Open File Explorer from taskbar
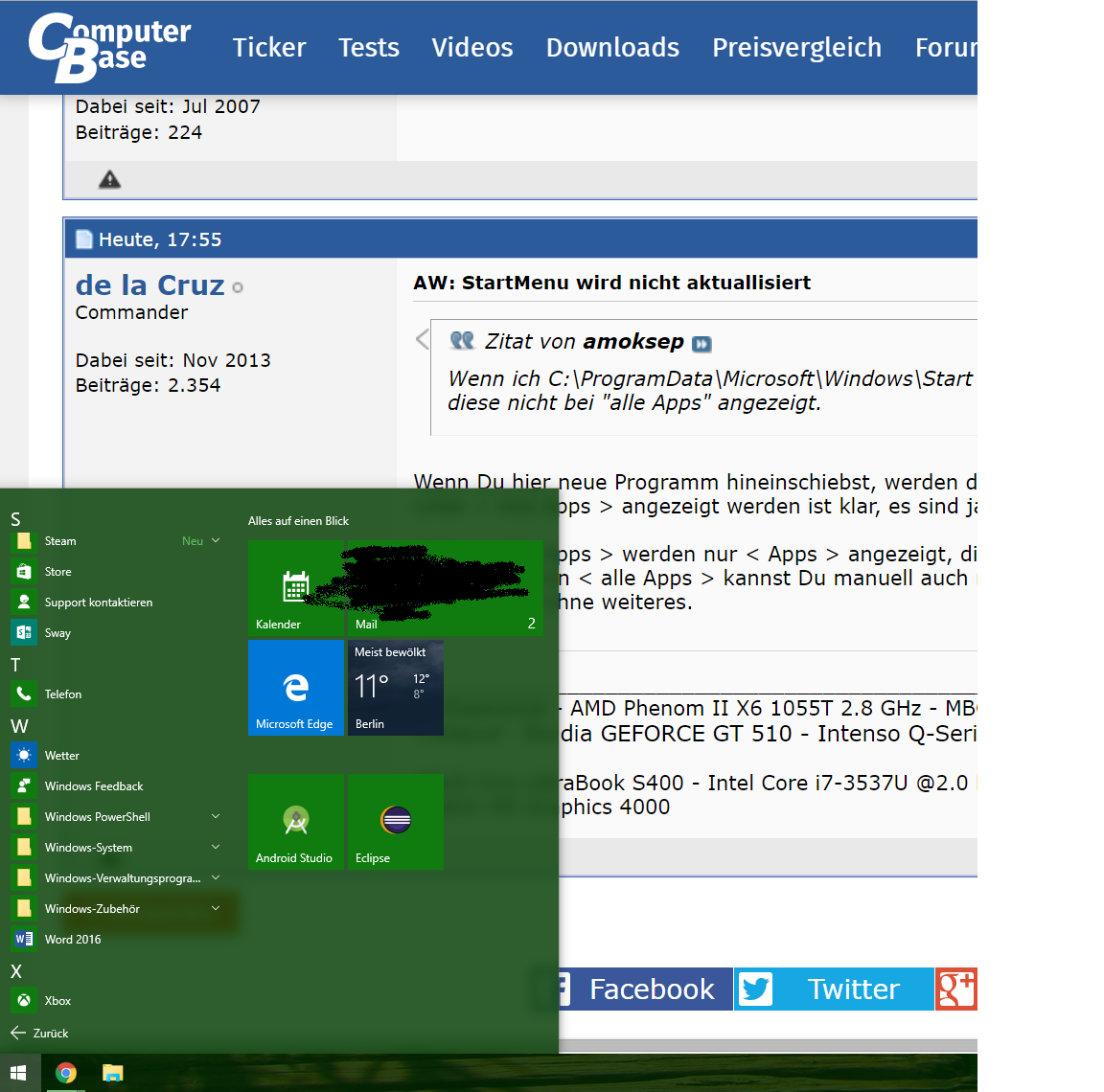 click(x=113, y=1073)
